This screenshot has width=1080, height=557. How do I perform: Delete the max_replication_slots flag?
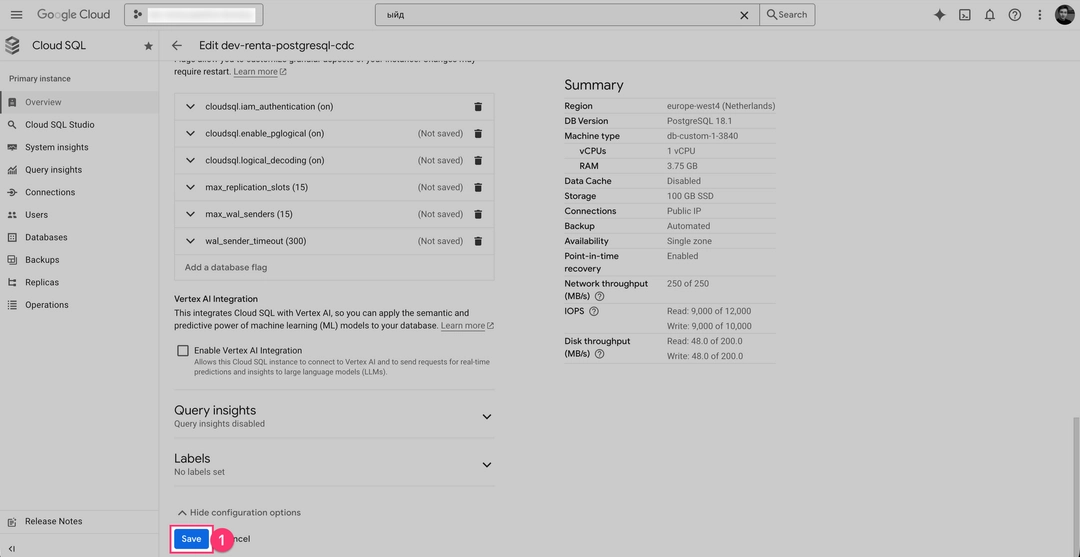click(x=478, y=187)
